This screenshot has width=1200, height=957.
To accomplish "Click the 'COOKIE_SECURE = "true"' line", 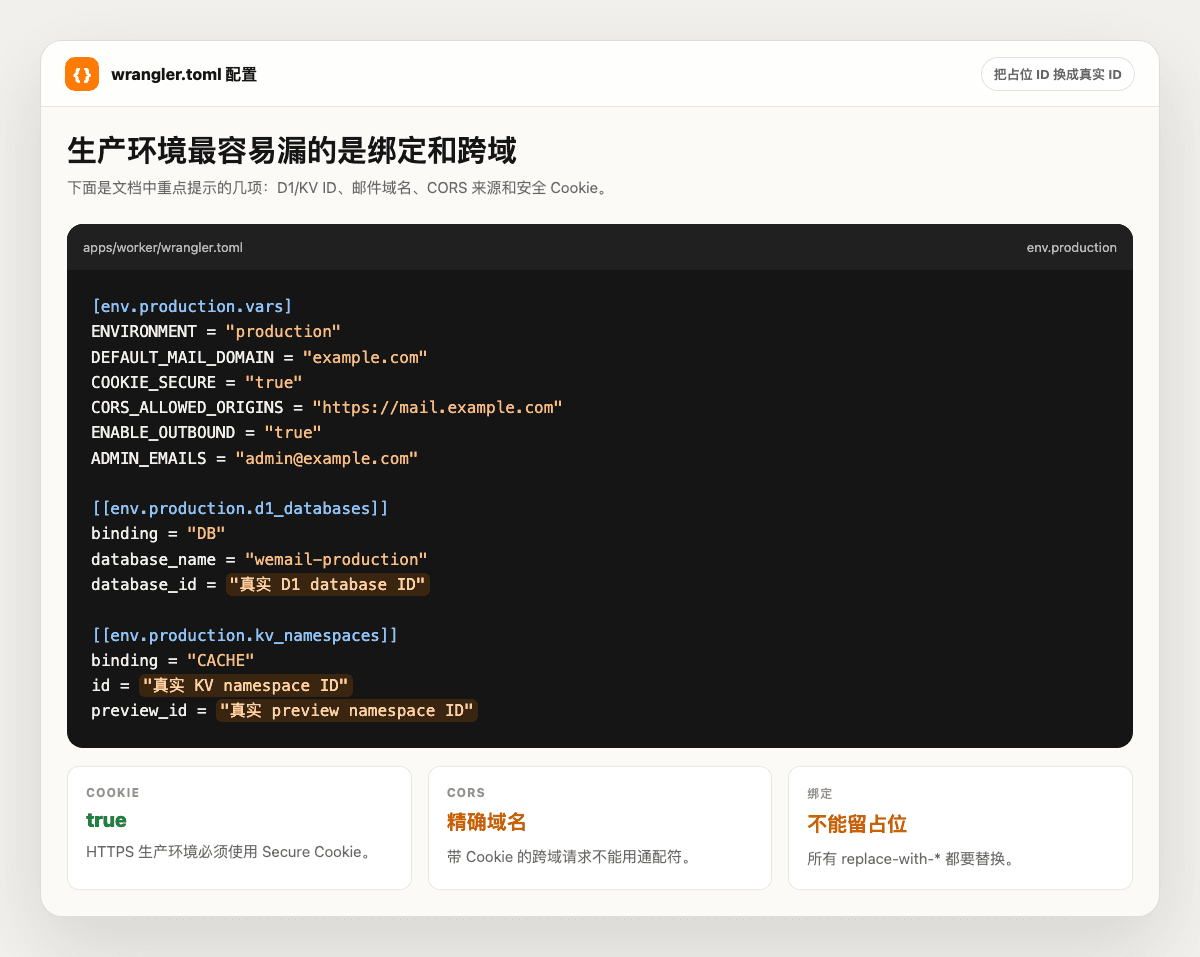I will coord(197,382).
